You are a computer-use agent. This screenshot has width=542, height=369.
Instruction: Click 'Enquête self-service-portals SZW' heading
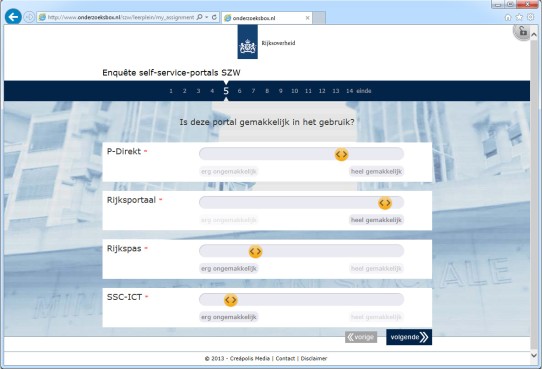click(171, 73)
